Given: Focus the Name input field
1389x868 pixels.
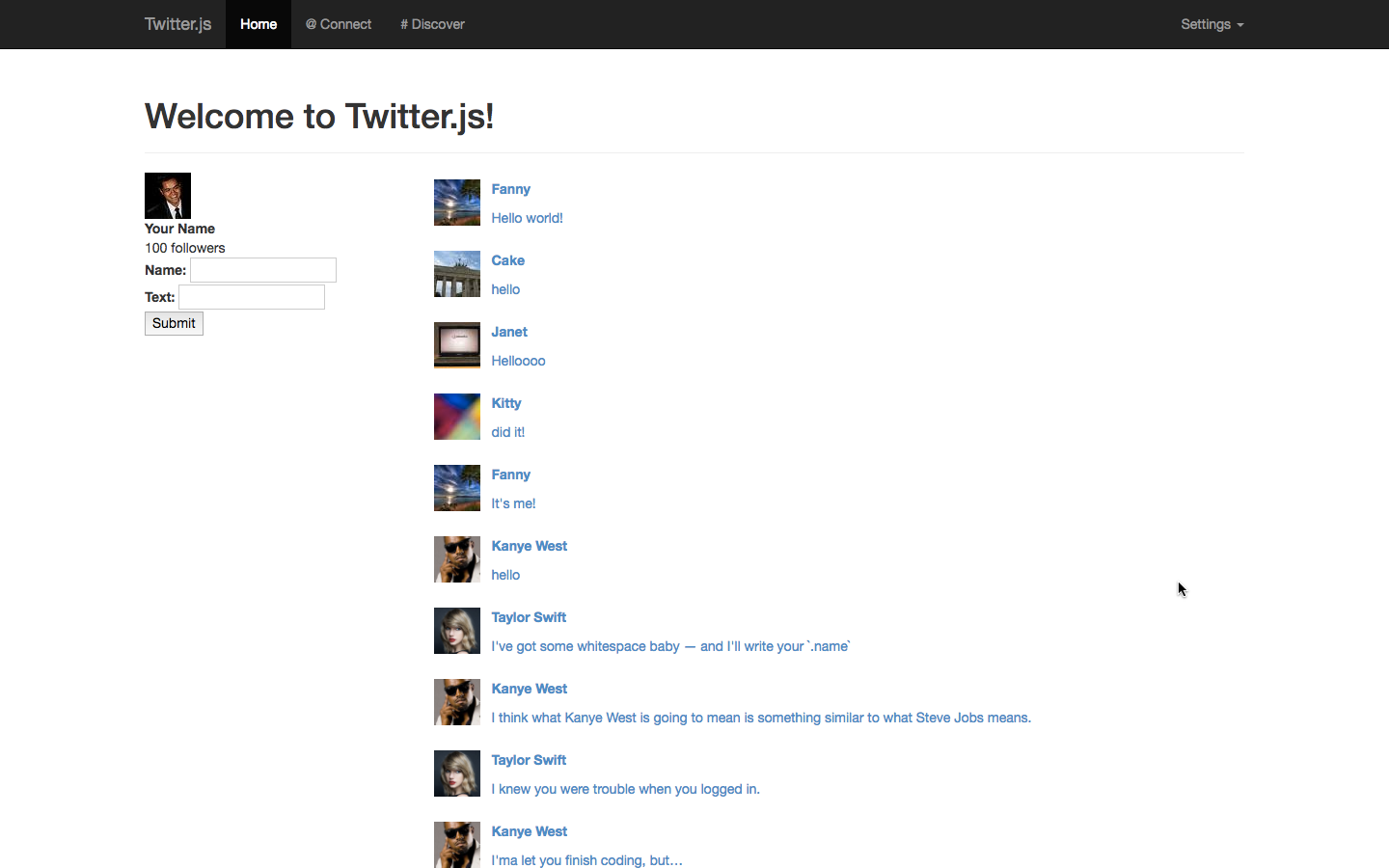Looking at the screenshot, I should coord(263,270).
